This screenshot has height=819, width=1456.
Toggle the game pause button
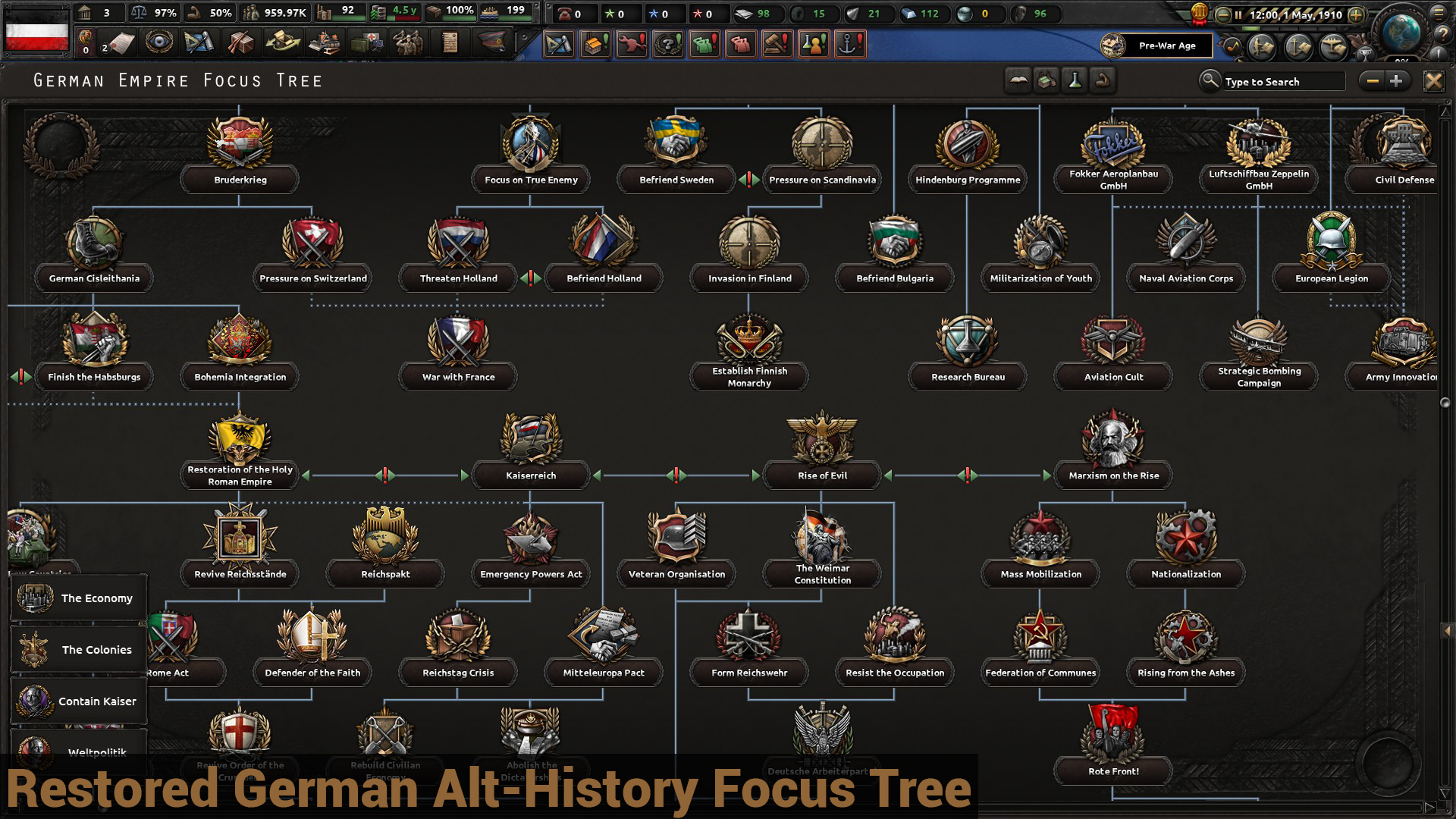pyautogui.click(x=1237, y=14)
